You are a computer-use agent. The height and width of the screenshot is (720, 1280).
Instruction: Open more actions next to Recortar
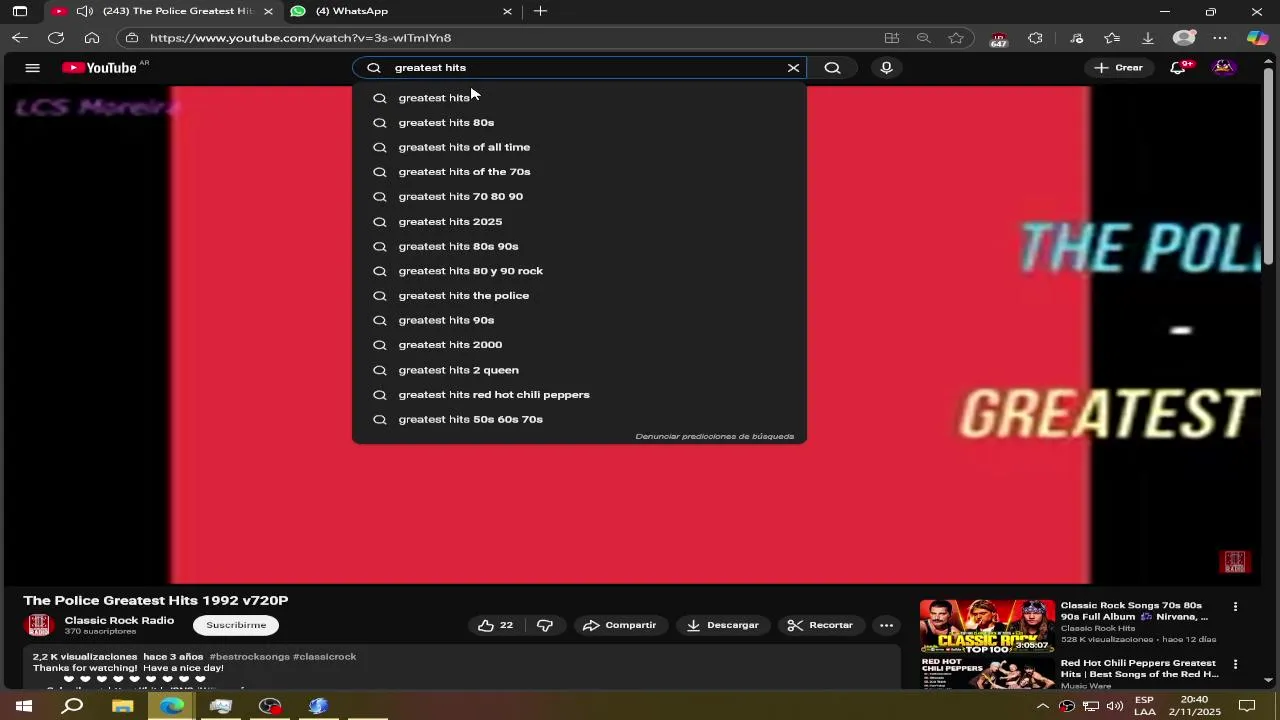click(x=886, y=625)
